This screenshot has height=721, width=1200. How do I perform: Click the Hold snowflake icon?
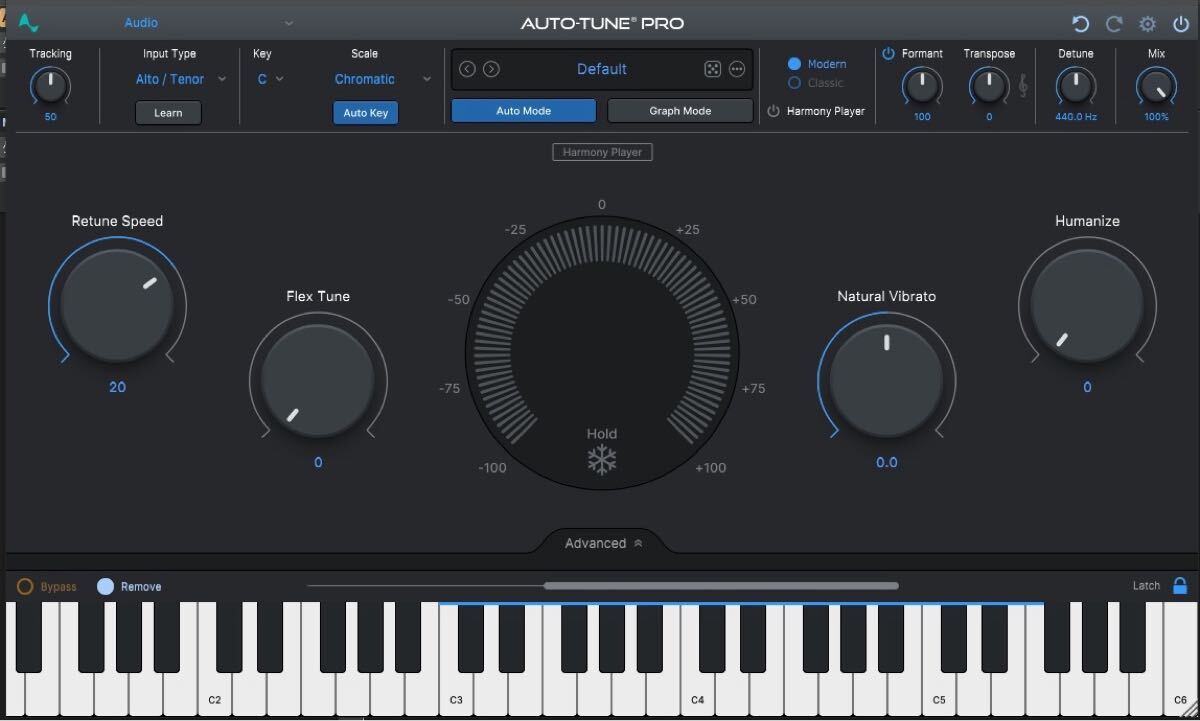pos(601,460)
